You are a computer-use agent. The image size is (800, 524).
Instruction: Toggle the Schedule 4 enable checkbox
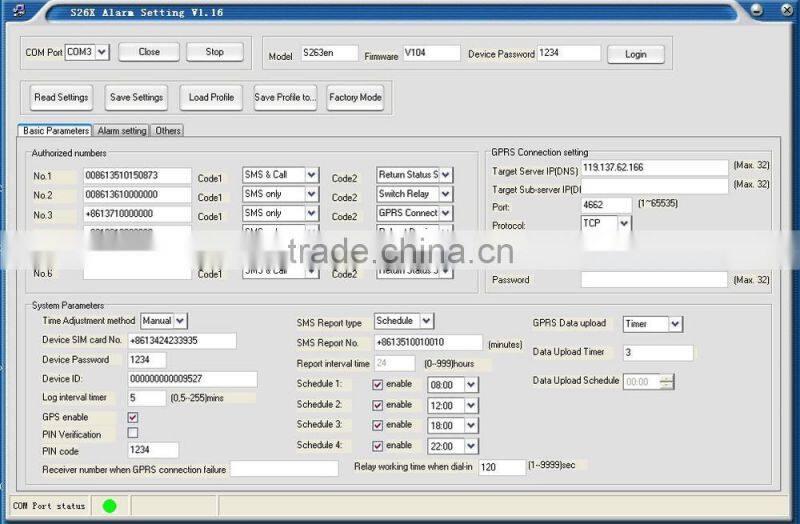point(378,445)
